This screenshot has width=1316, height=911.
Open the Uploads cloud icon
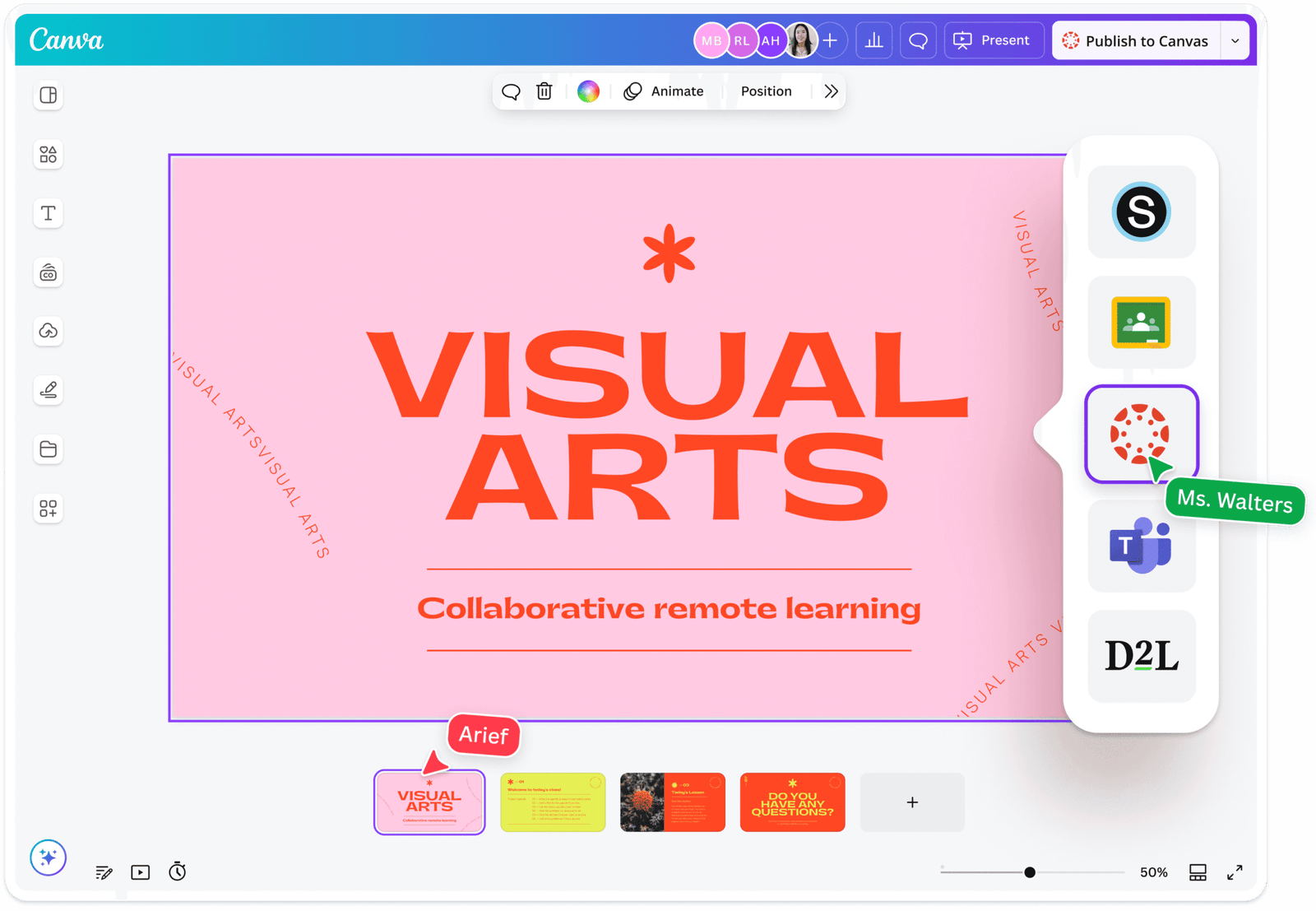pos(49,331)
